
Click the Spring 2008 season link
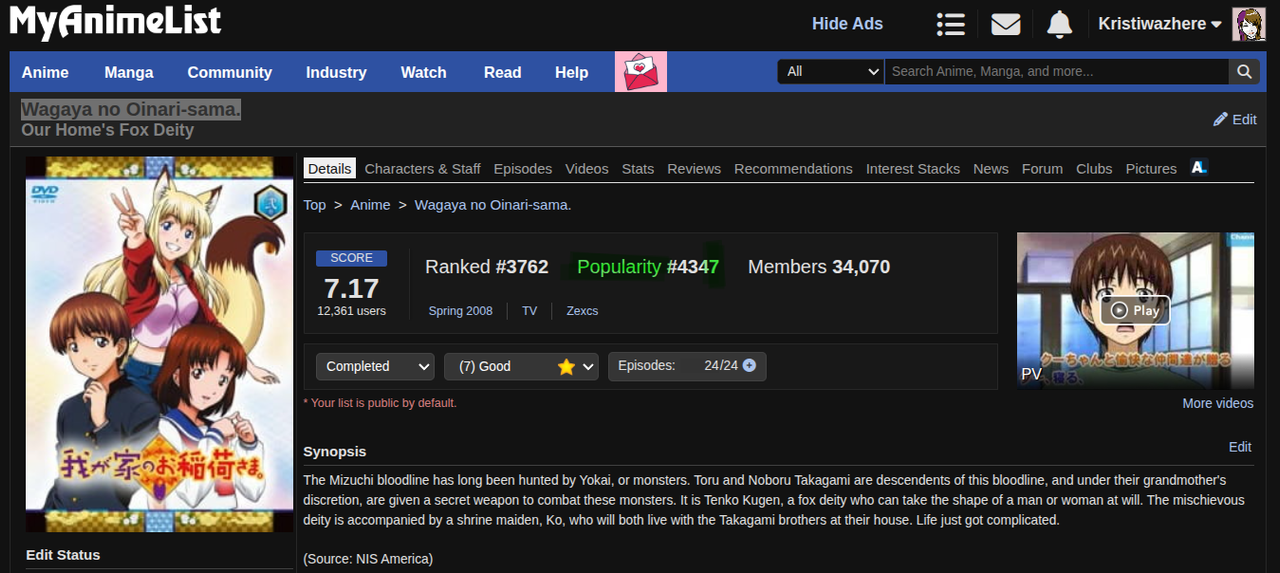(x=461, y=311)
